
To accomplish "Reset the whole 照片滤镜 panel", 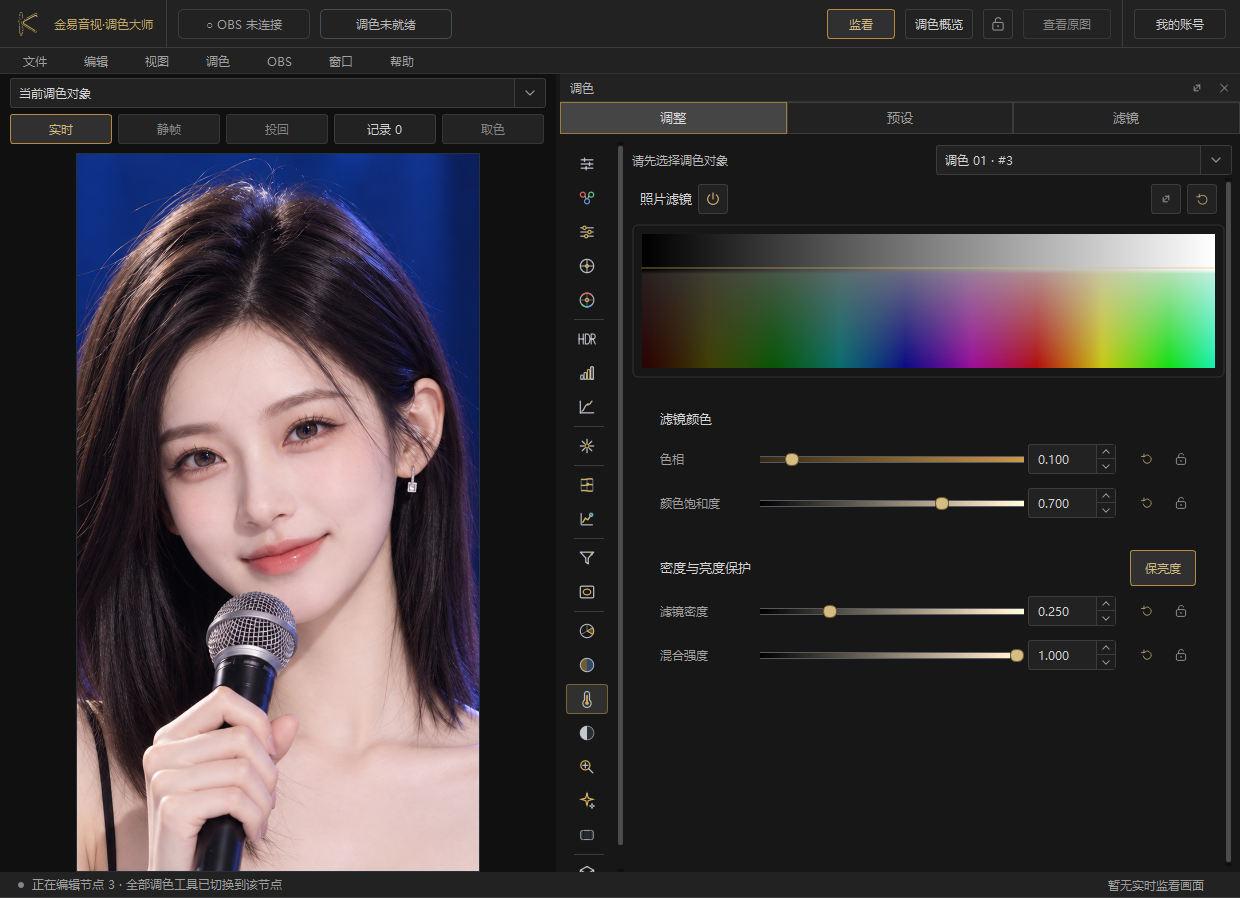I will (x=1202, y=200).
